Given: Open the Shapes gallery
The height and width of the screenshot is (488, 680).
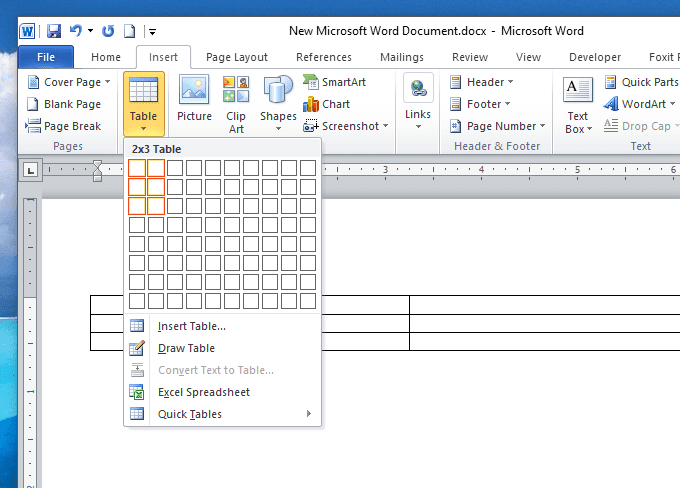Looking at the screenshot, I should pos(278,104).
